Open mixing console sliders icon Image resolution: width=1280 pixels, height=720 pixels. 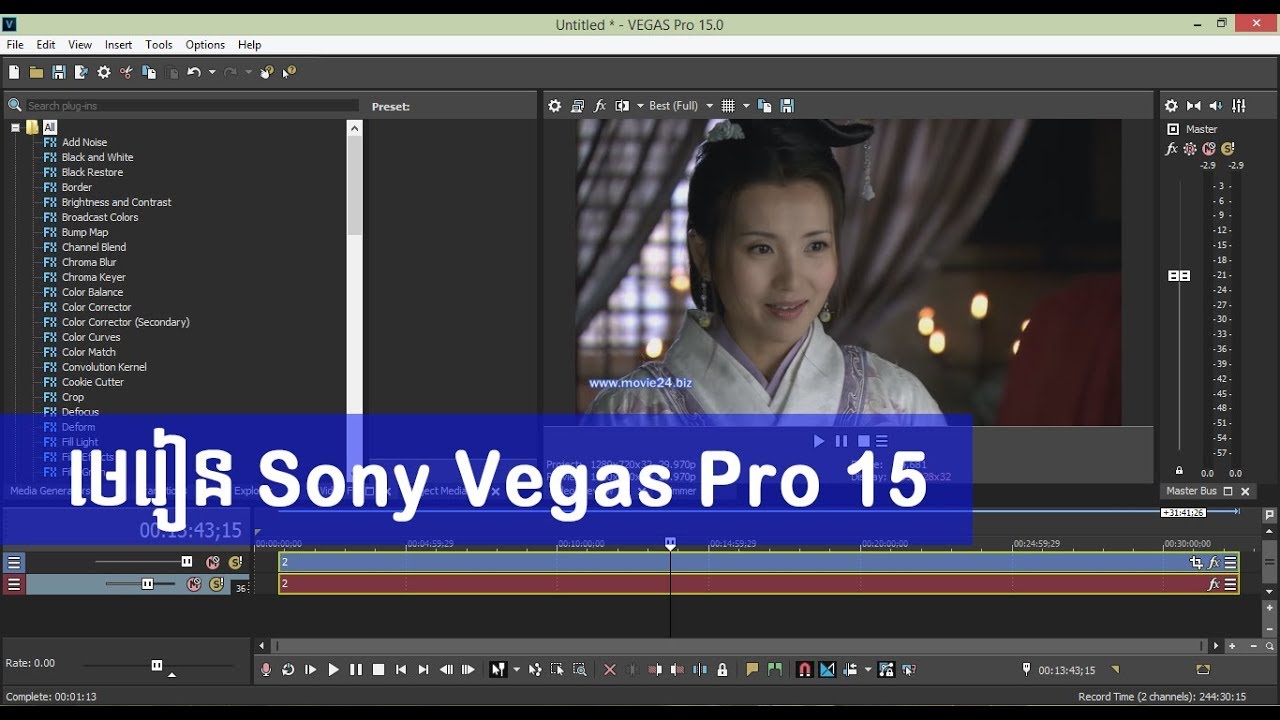pyautogui.click(x=1239, y=105)
